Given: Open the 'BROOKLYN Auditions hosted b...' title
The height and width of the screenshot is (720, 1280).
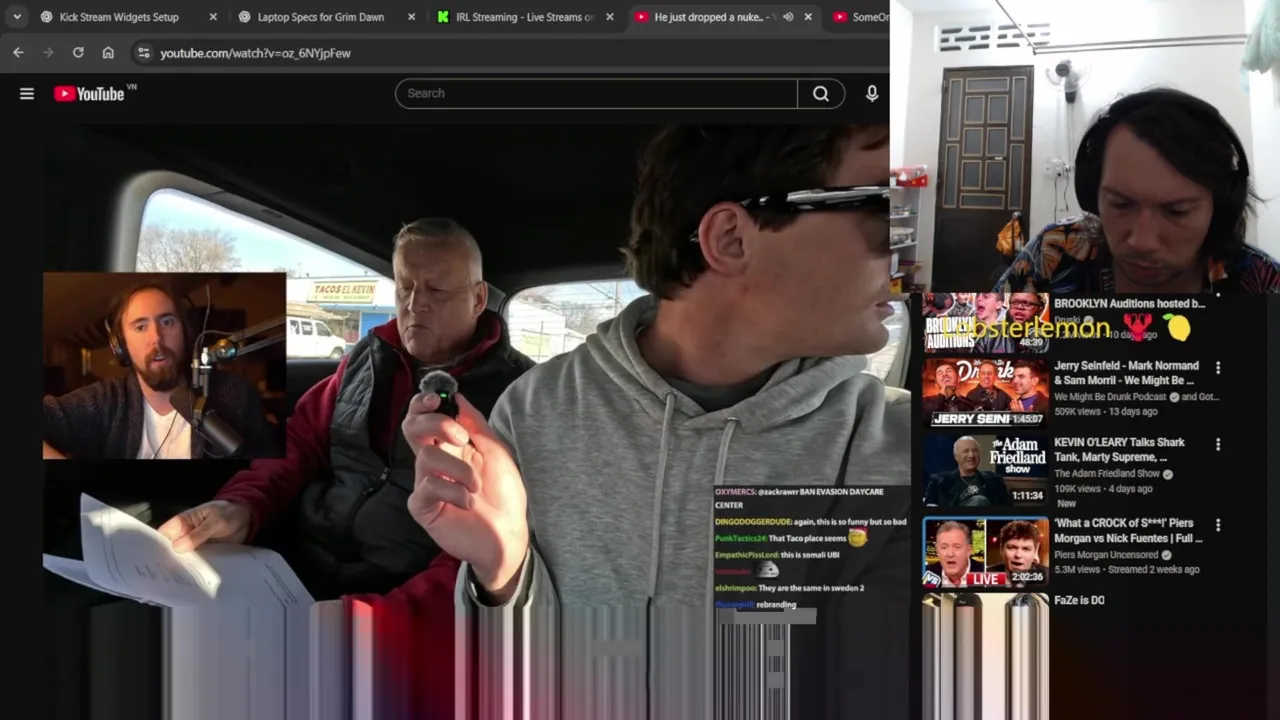Looking at the screenshot, I should coord(1129,303).
